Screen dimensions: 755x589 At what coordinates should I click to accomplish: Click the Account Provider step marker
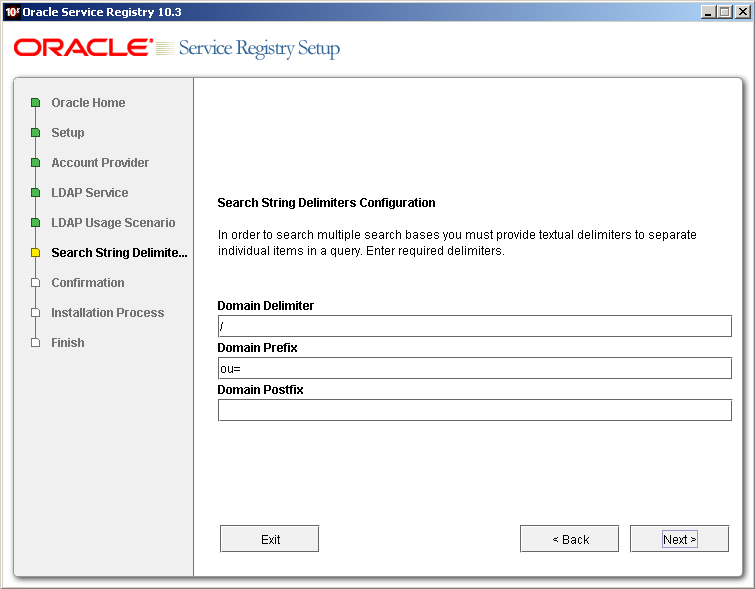[35, 163]
